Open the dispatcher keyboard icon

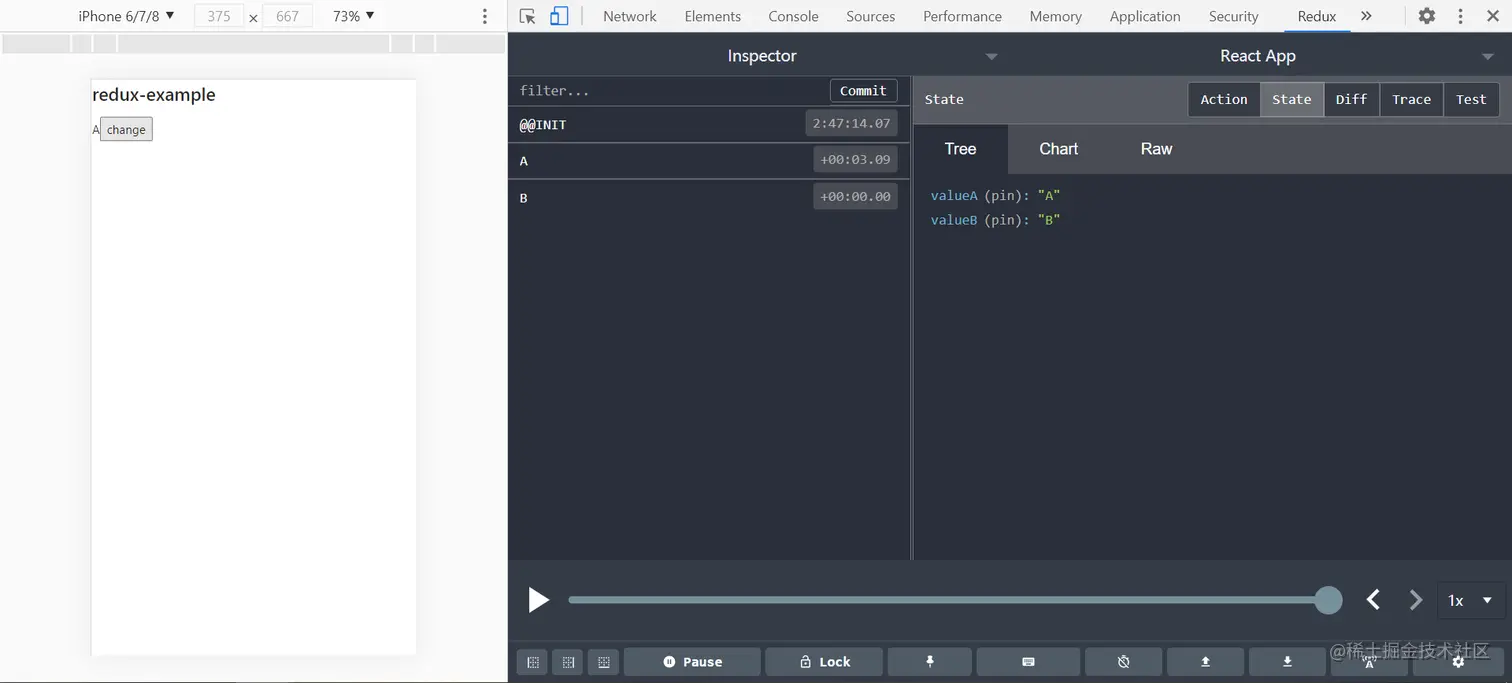coord(1028,662)
